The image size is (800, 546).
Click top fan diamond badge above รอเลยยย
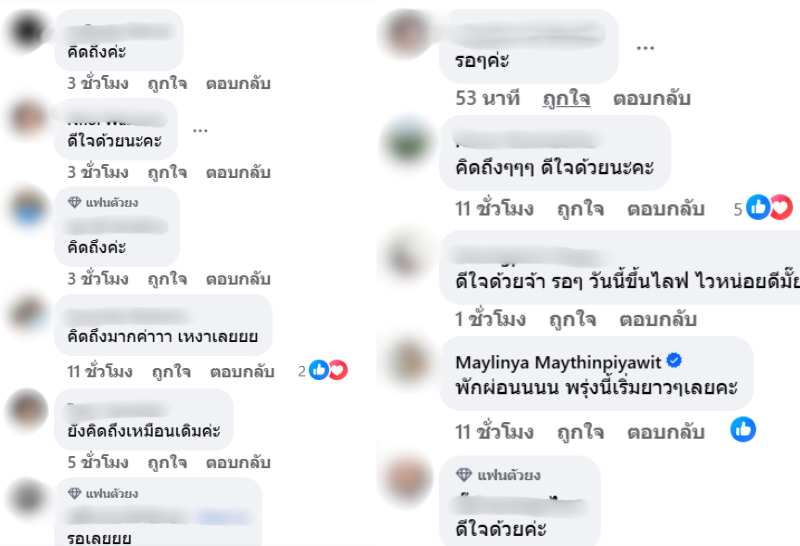tap(74, 493)
